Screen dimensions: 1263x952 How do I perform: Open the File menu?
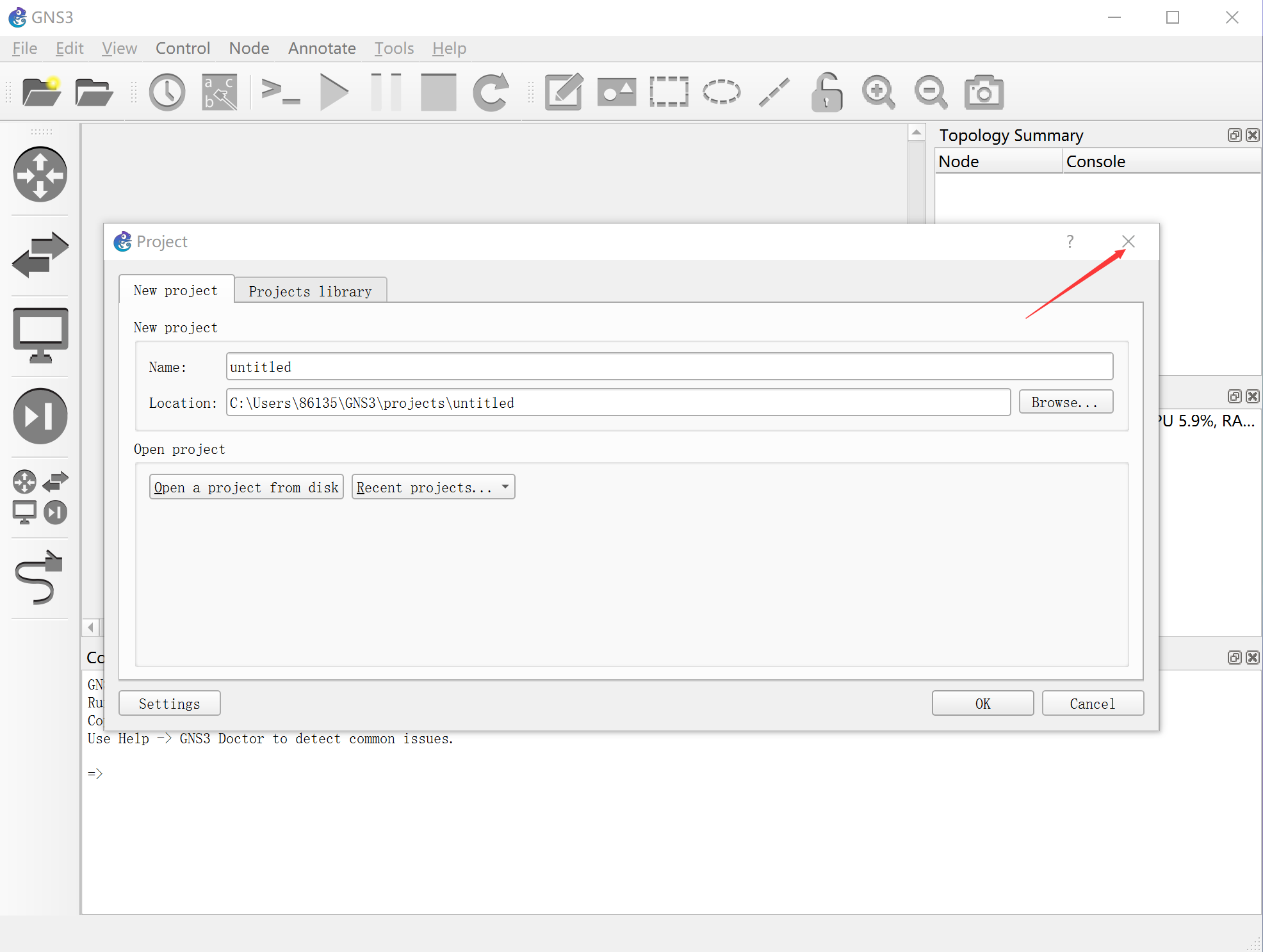point(25,48)
